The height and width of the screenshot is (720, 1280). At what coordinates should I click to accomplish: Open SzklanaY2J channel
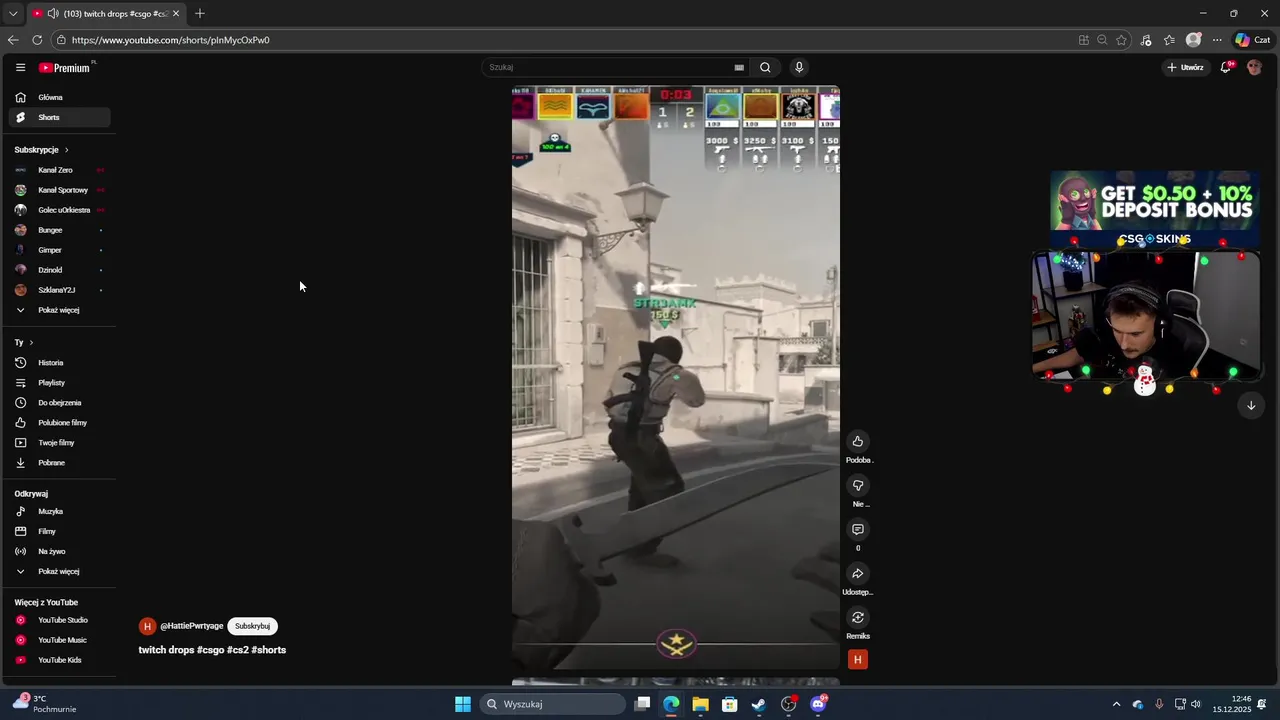(60, 290)
